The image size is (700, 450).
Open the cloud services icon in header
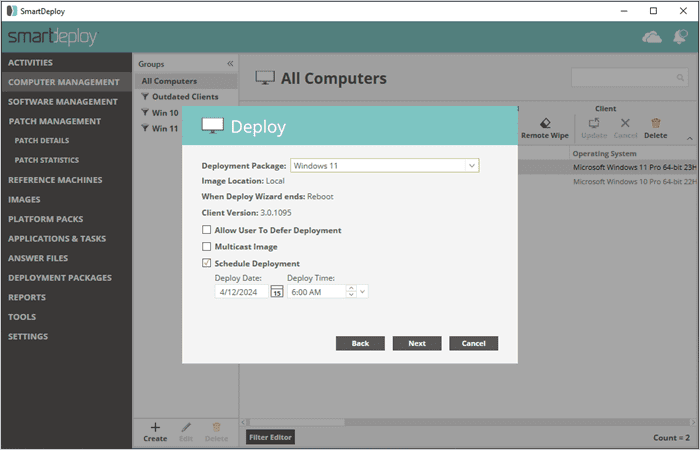pos(652,37)
